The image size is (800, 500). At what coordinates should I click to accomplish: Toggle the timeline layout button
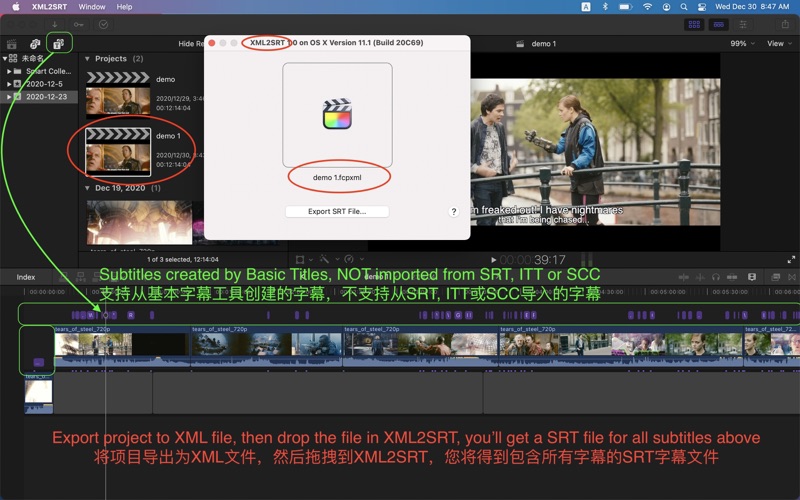[718, 24]
